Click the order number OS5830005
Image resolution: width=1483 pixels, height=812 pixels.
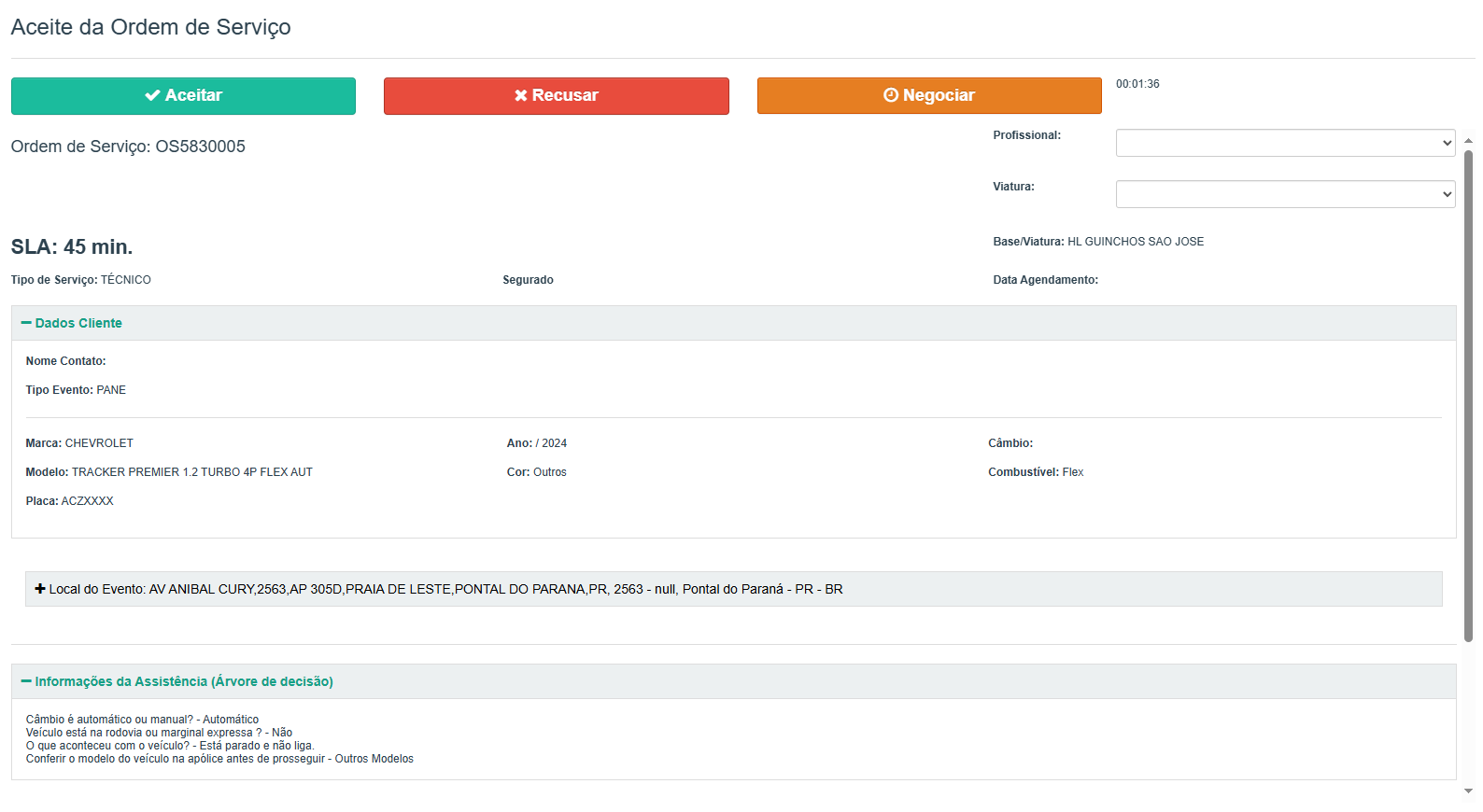coord(200,147)
